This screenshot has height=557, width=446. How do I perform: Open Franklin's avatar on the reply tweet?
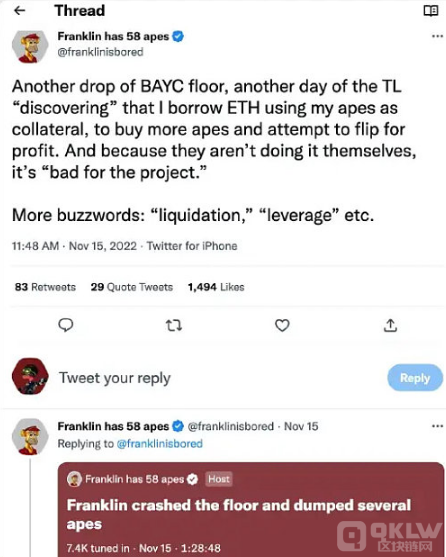click(30, 437)
